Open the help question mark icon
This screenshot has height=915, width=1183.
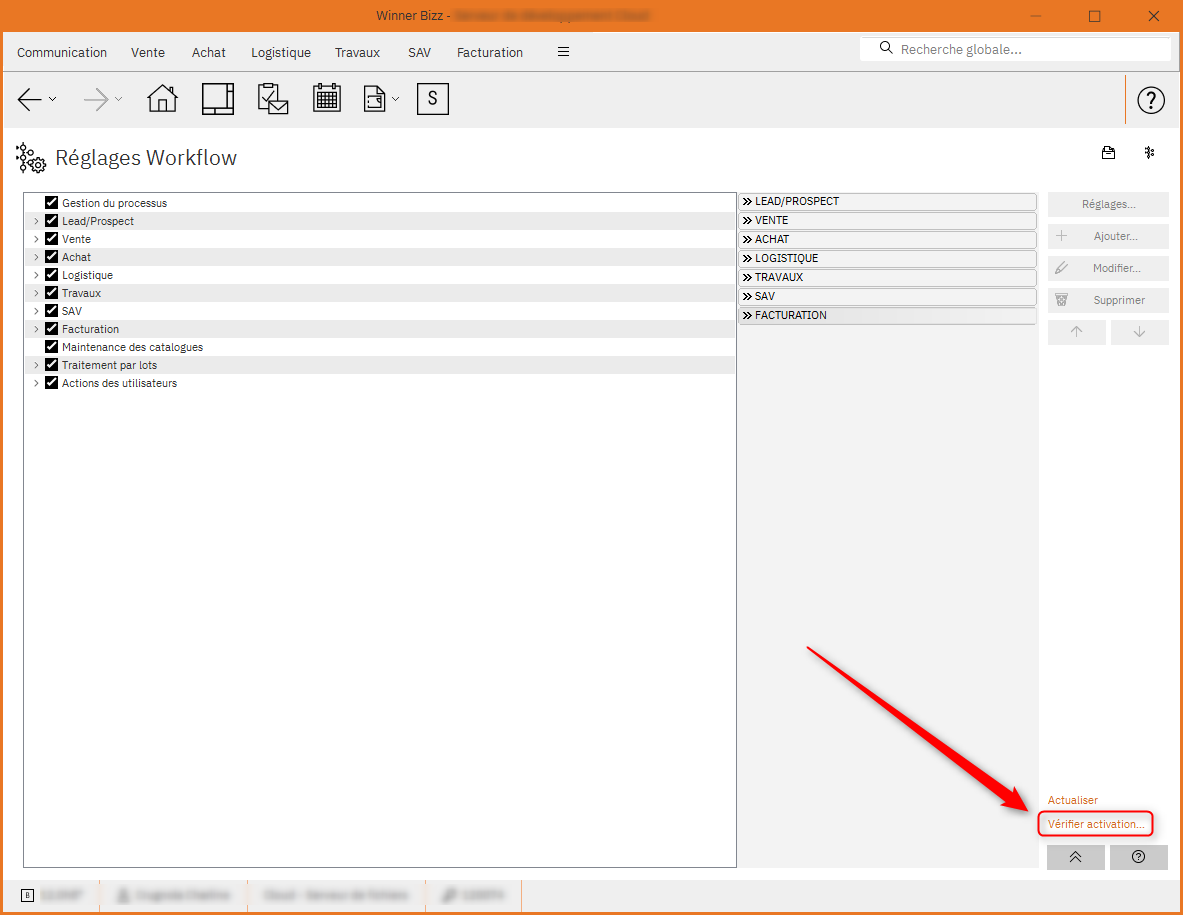click(1151, 100)
